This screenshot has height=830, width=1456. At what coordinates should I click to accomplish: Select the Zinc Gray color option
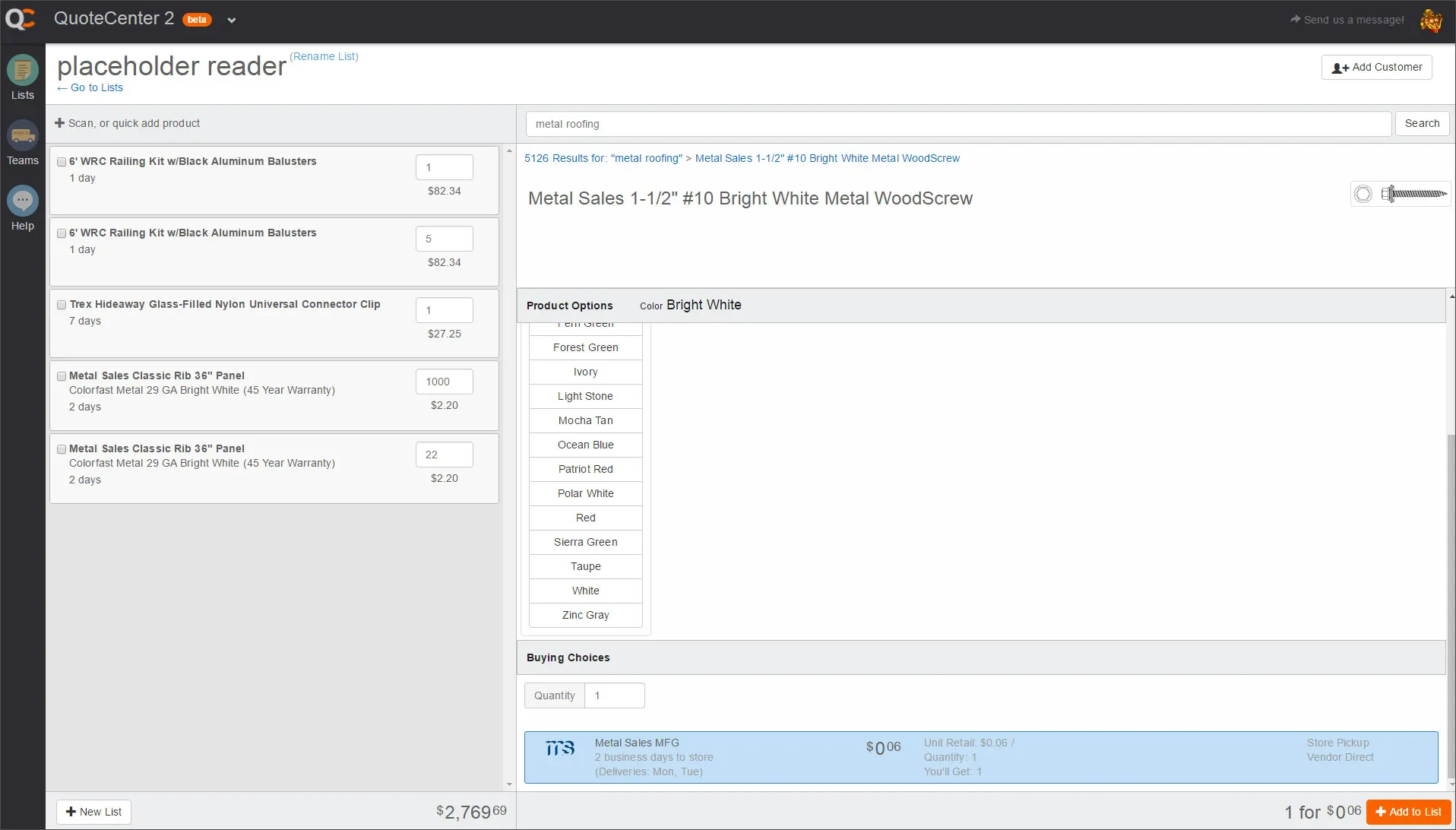(585, 615)
